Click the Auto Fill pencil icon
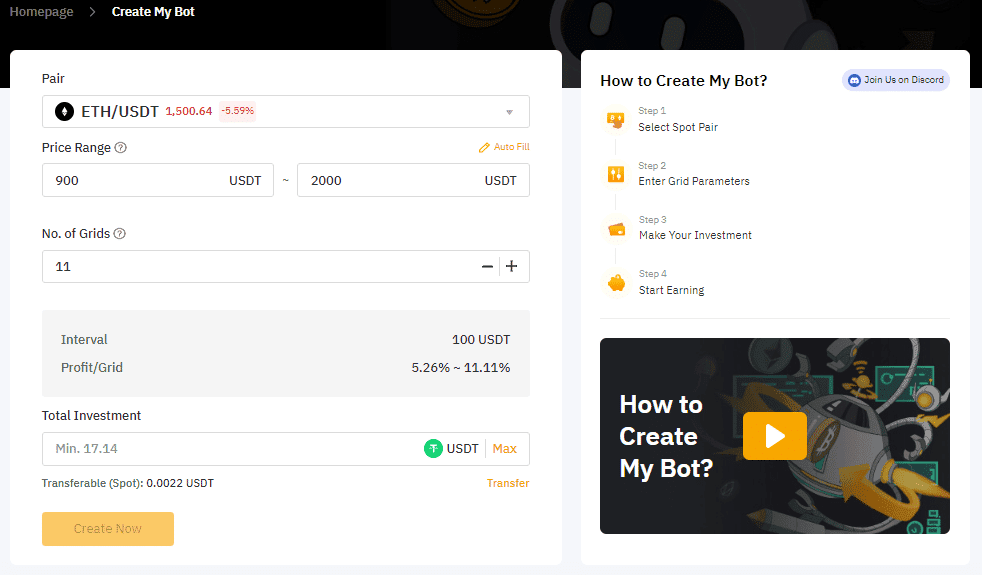 click(484, 147)
